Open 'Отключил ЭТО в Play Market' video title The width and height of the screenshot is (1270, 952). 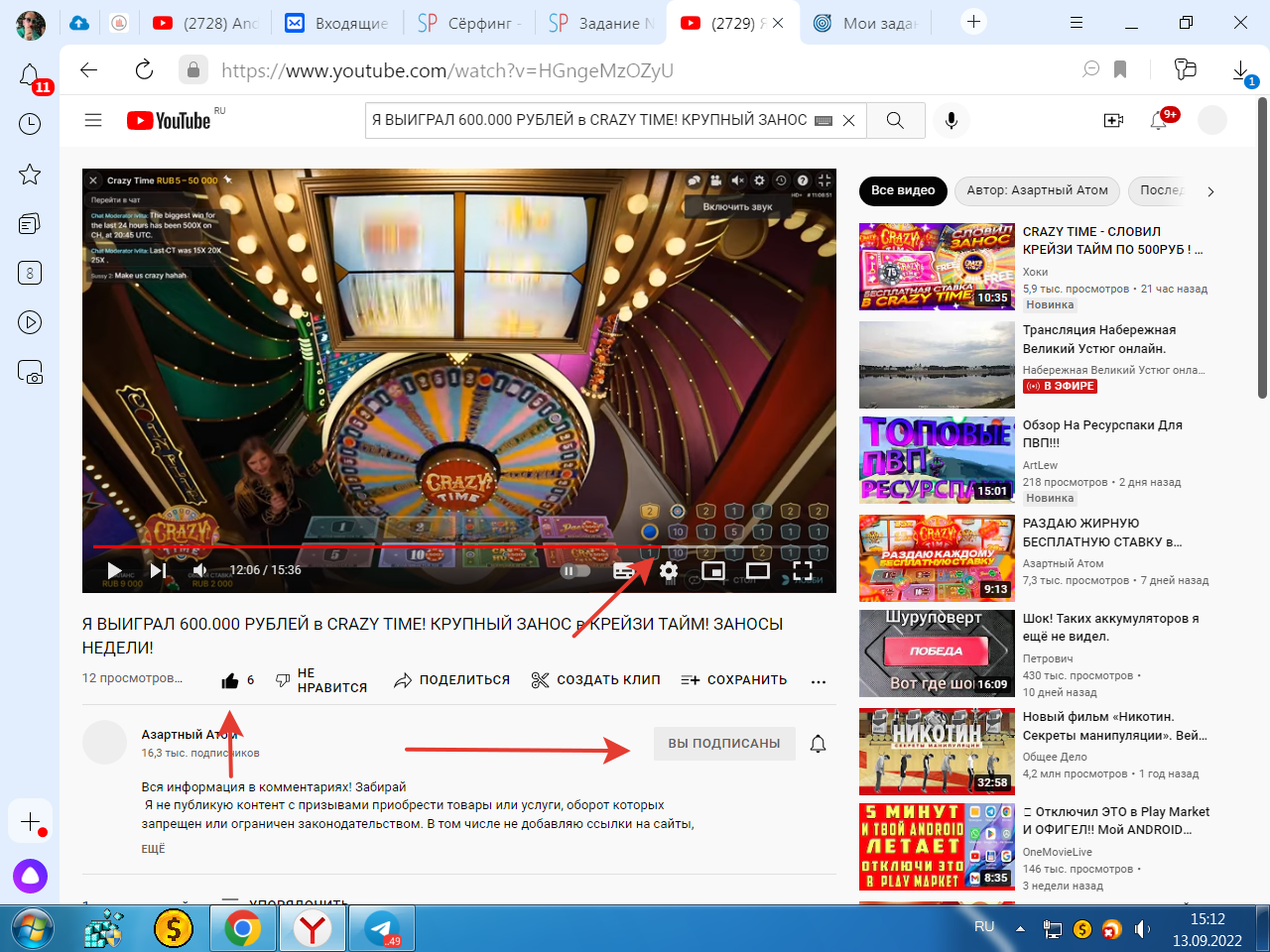(1116, 820)
